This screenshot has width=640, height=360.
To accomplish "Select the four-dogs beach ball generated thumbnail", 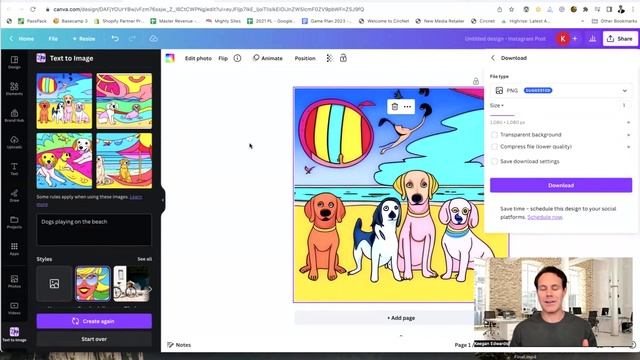I will point(64,101).
